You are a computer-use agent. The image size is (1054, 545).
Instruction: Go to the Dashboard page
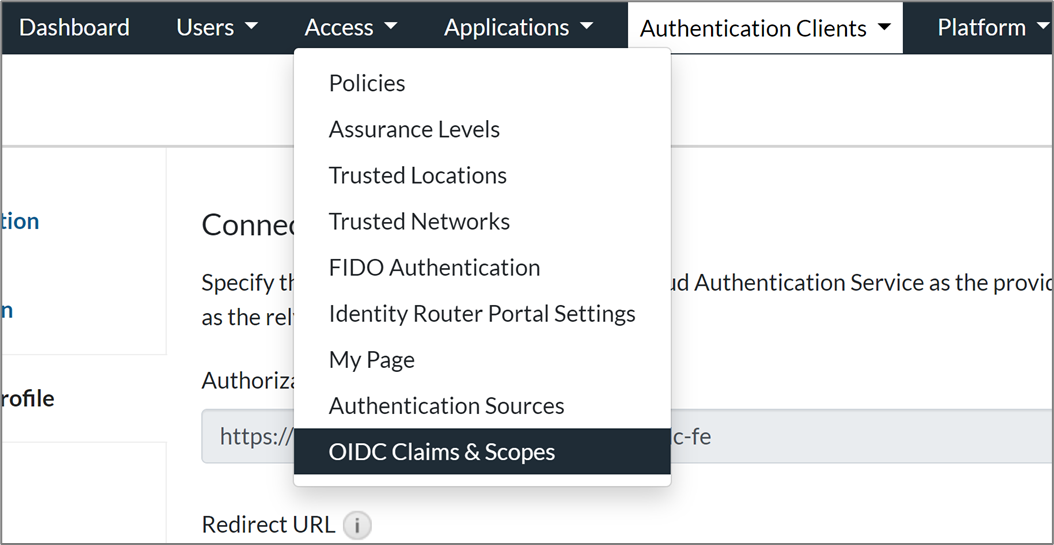74,28
